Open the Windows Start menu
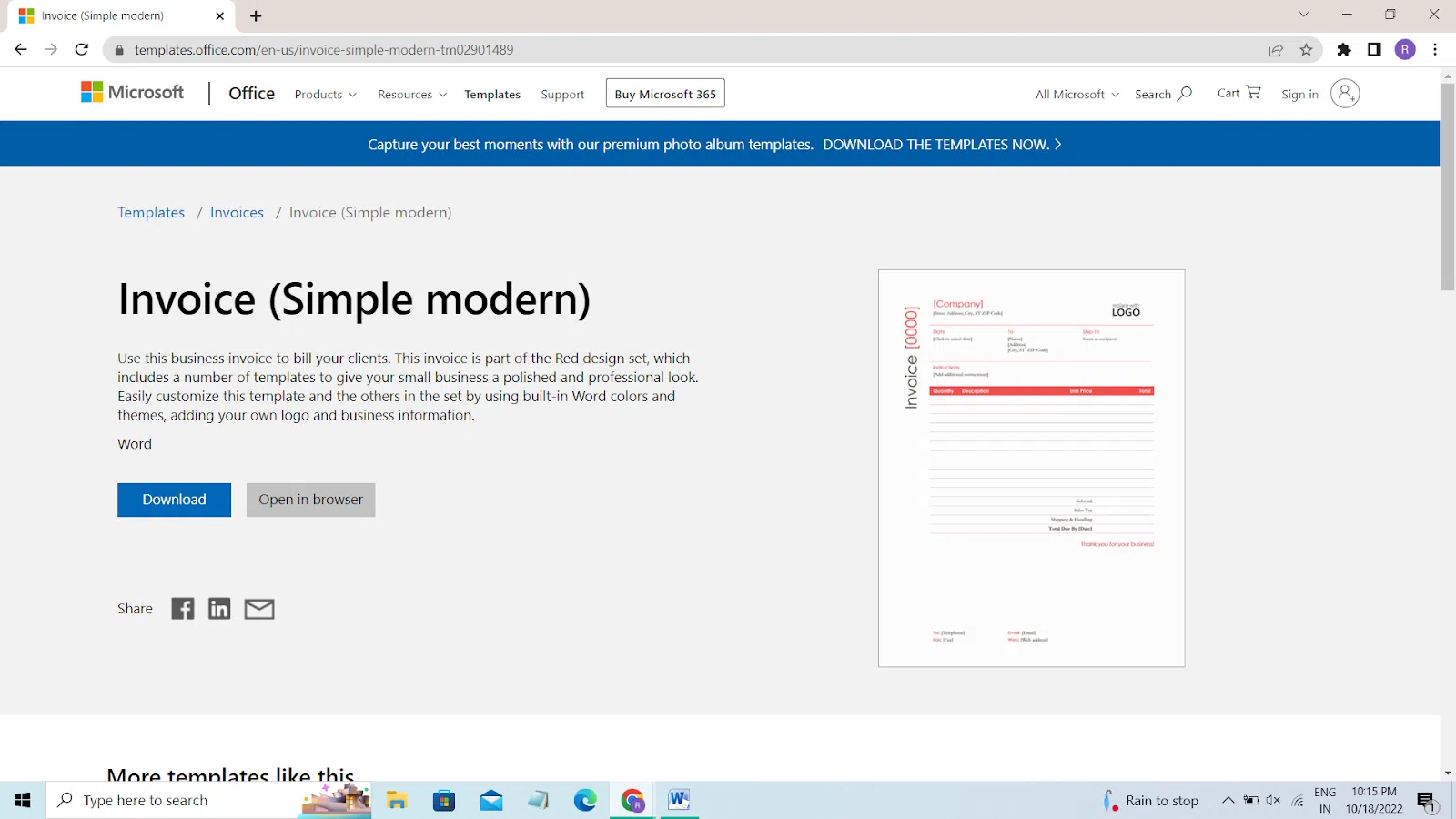Viewport: 1456px width, 819px height. [23, 800]
